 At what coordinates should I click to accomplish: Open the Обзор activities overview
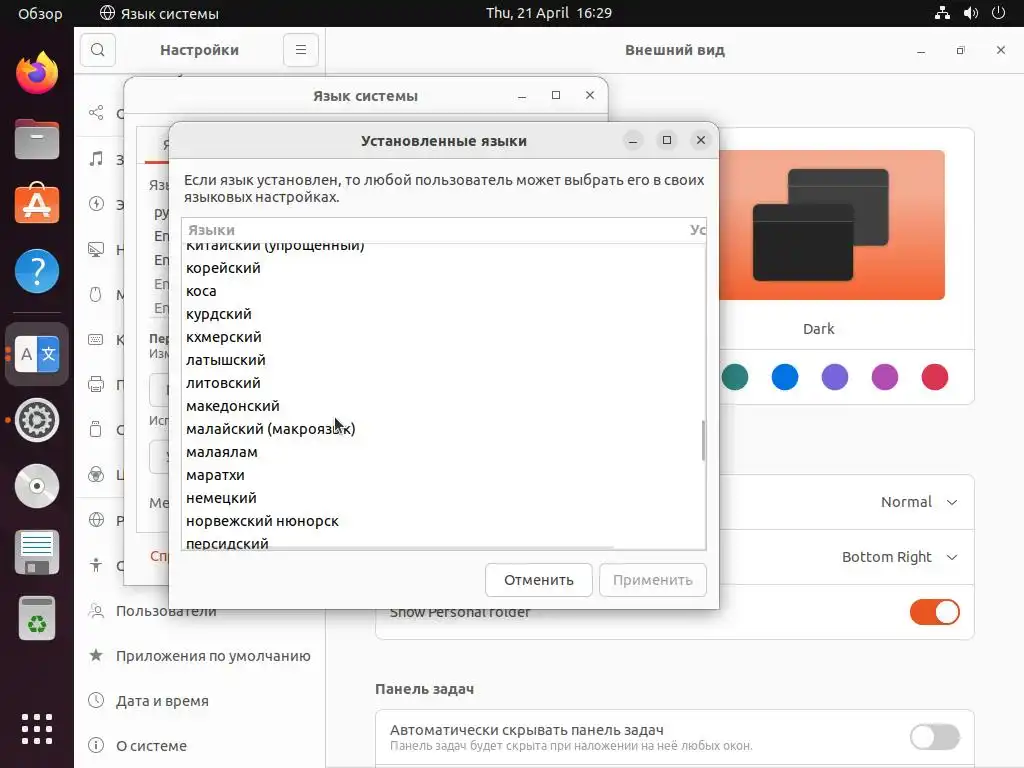click(40, 13)
